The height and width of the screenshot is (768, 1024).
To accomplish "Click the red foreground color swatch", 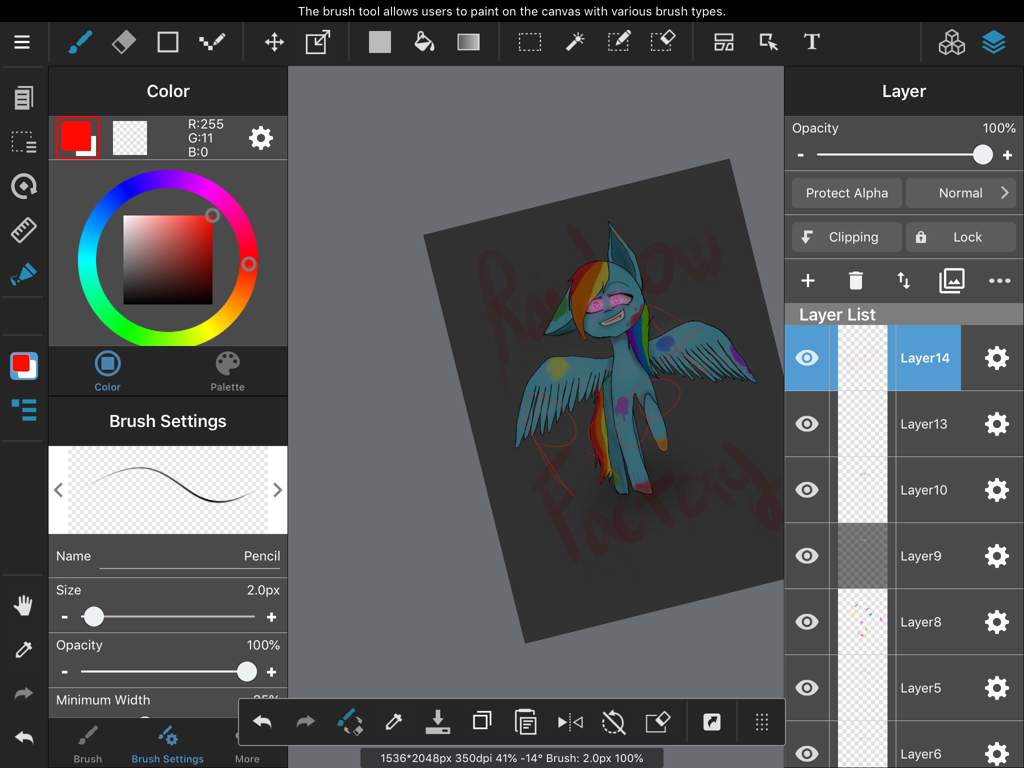I will pyautogui.click(x=76, y=135).
